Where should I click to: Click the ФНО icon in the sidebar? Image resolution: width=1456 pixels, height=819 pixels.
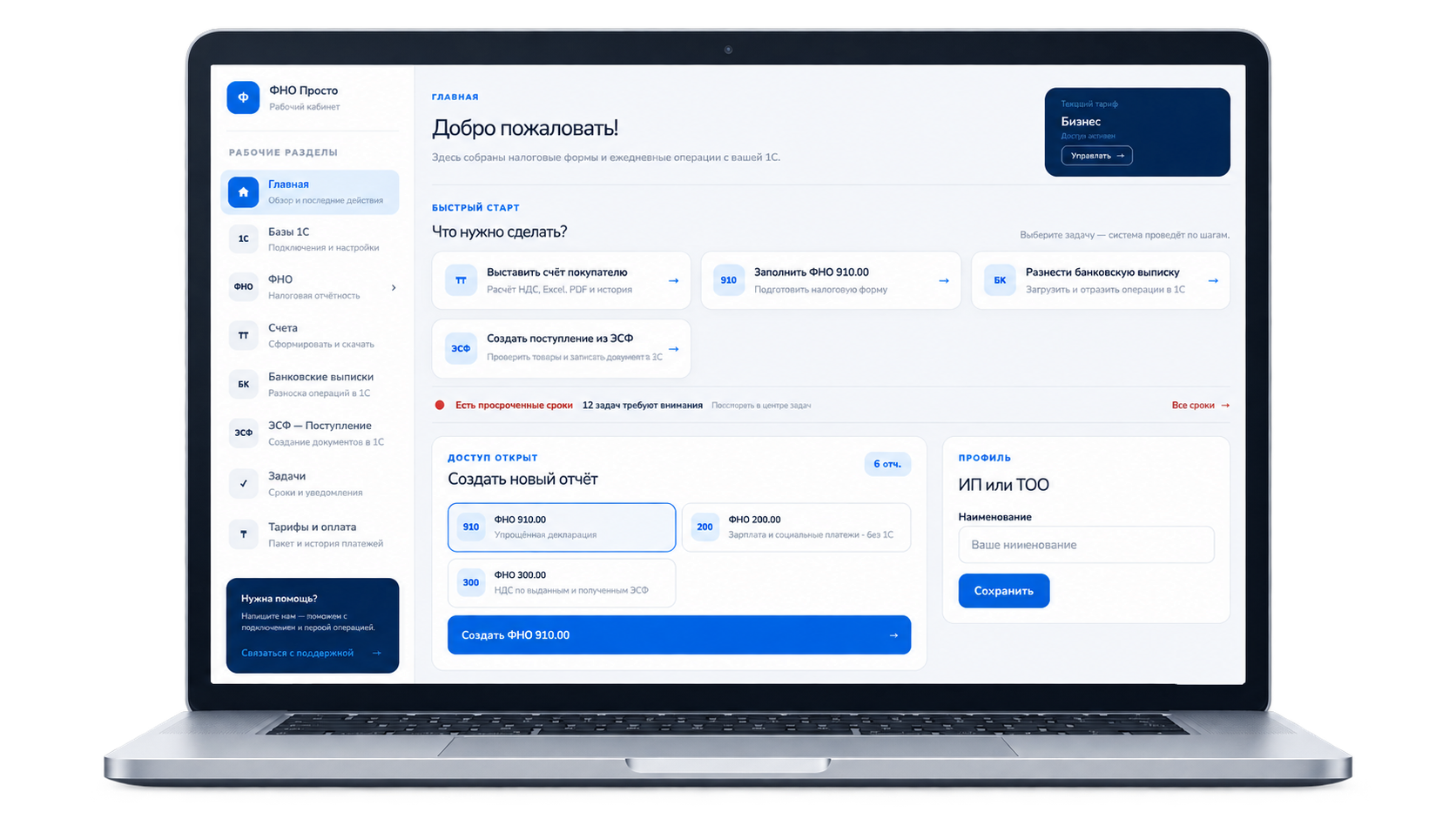[x=243, y=286]
